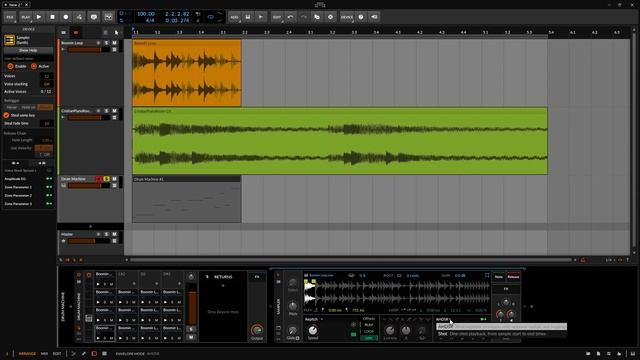Adjust the Master track volume fader

(x=89, y=241)
